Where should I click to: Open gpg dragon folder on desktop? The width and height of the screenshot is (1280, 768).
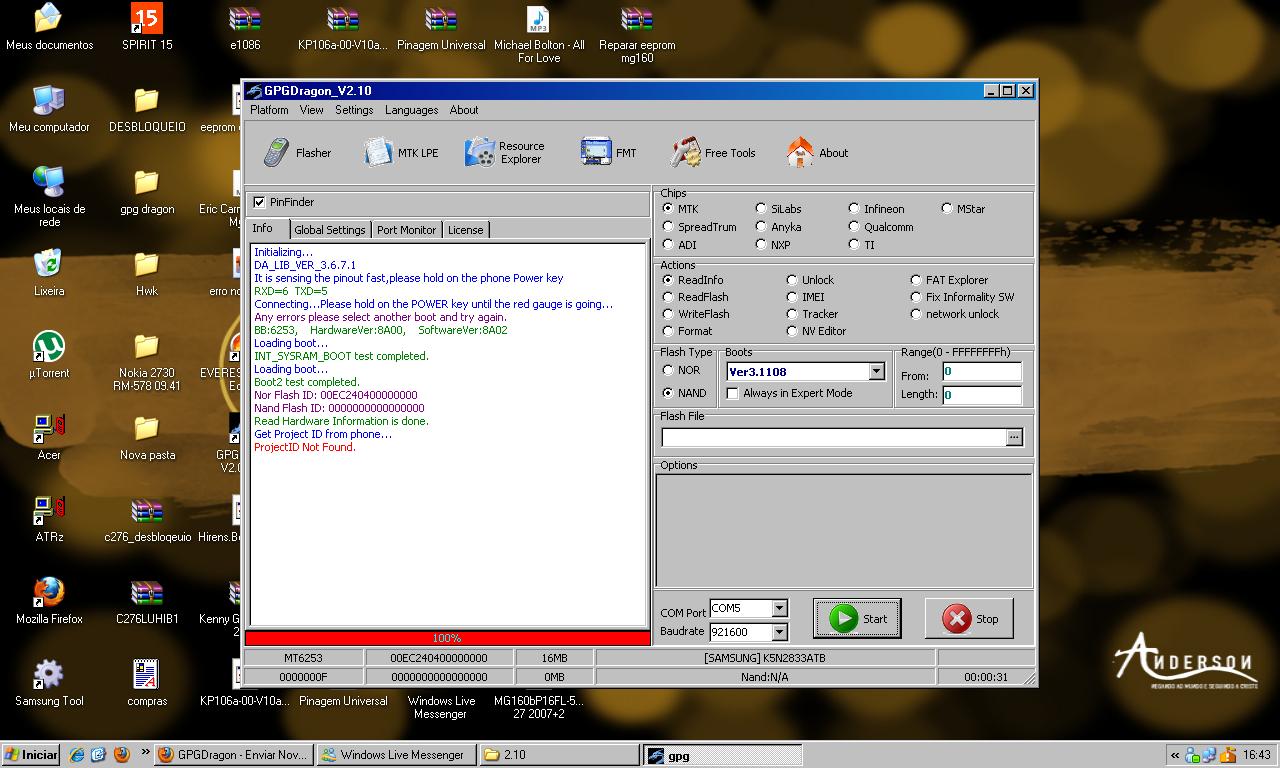click(x=147, y=192)
